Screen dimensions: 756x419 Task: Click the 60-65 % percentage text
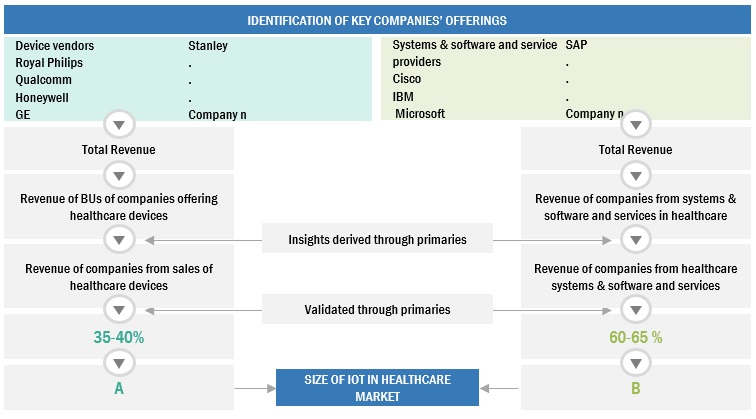click(635, 337)
